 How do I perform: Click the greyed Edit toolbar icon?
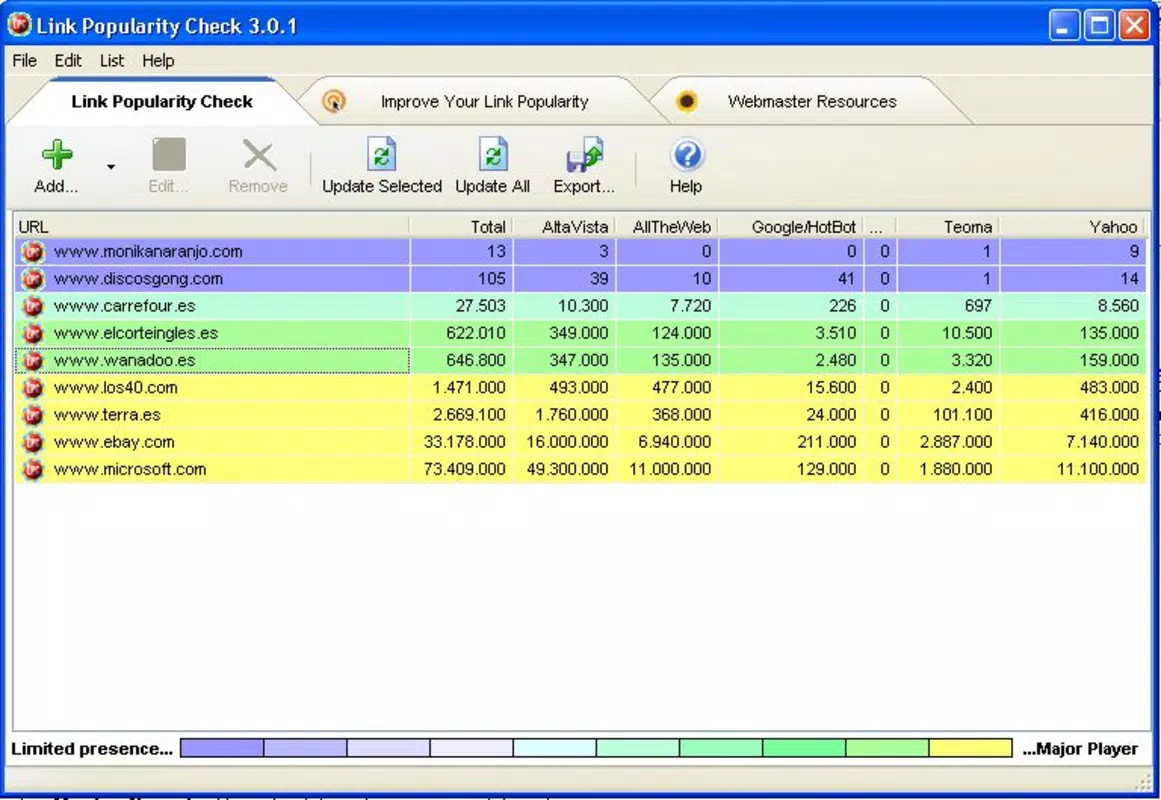169,155
